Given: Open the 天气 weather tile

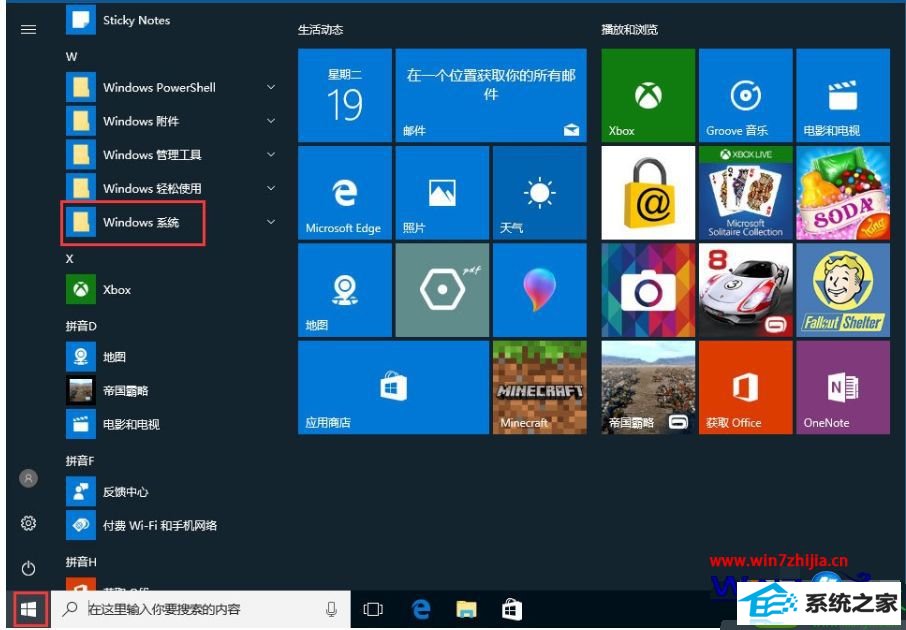Looking at the screenshot, I should point(540,192).
